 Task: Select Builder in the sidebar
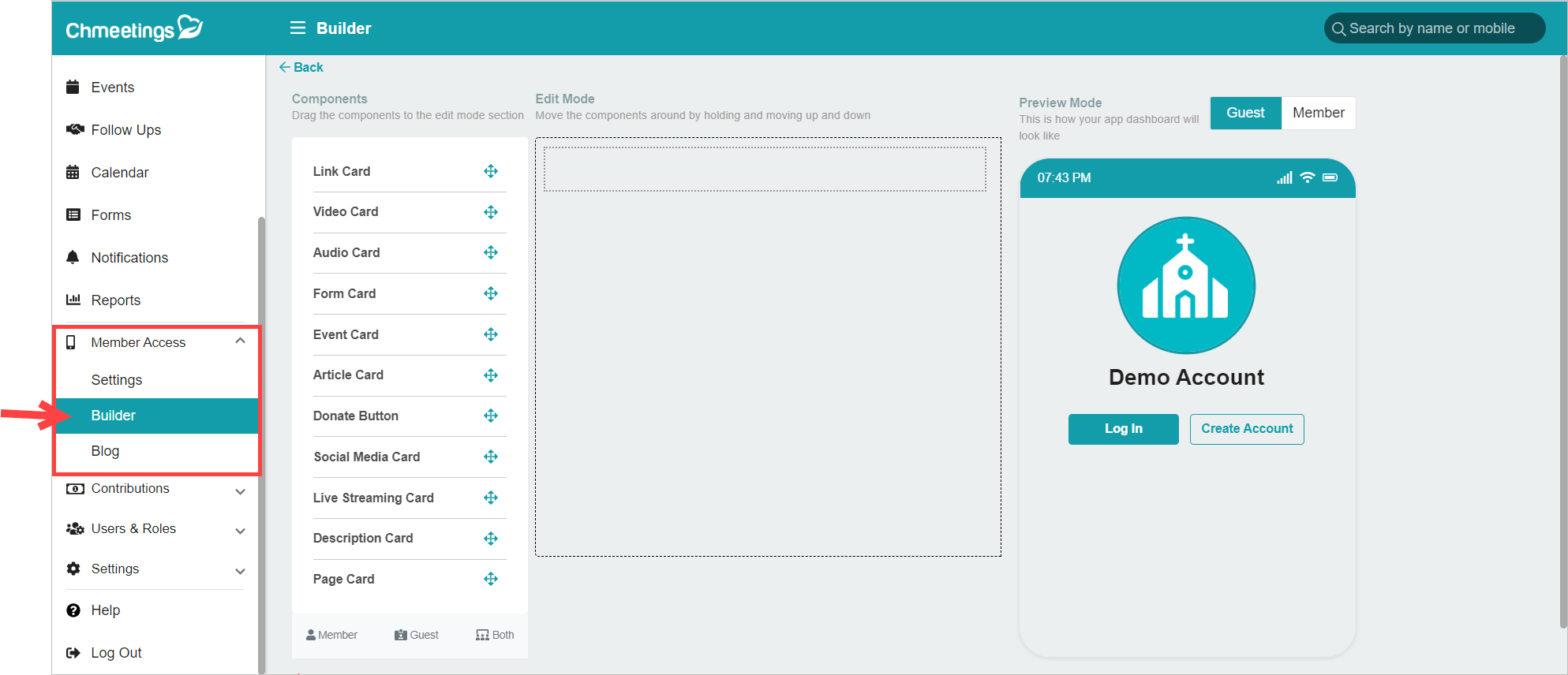pos(157,416)
